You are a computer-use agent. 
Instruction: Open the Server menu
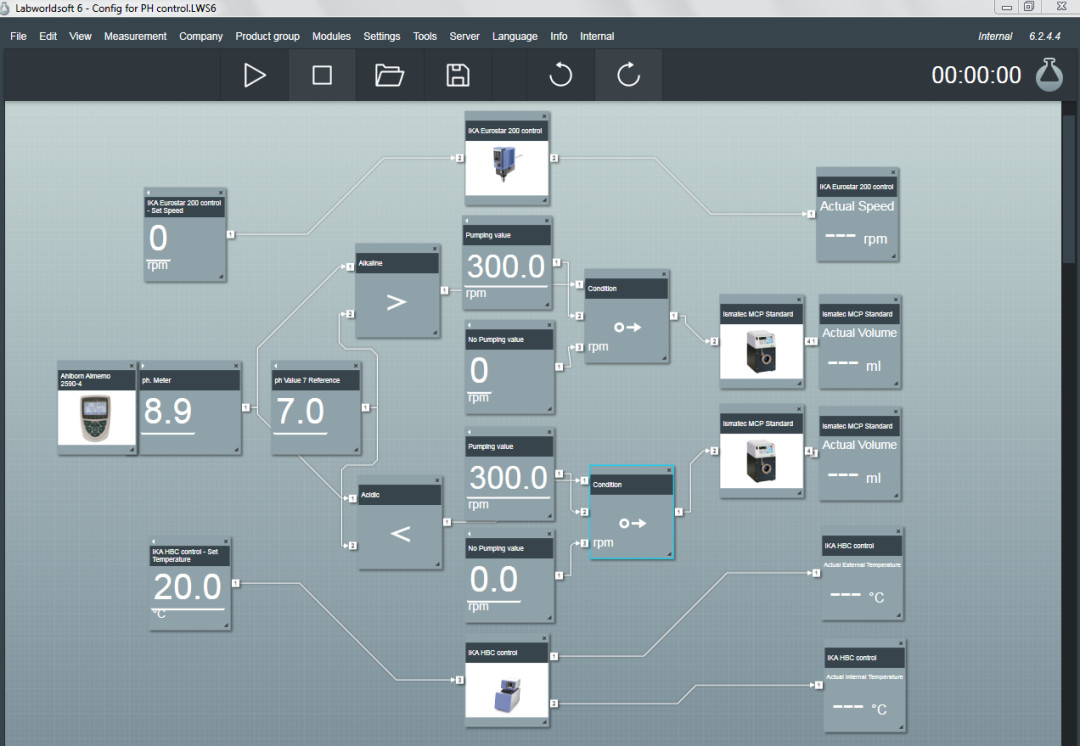(464, 36)
